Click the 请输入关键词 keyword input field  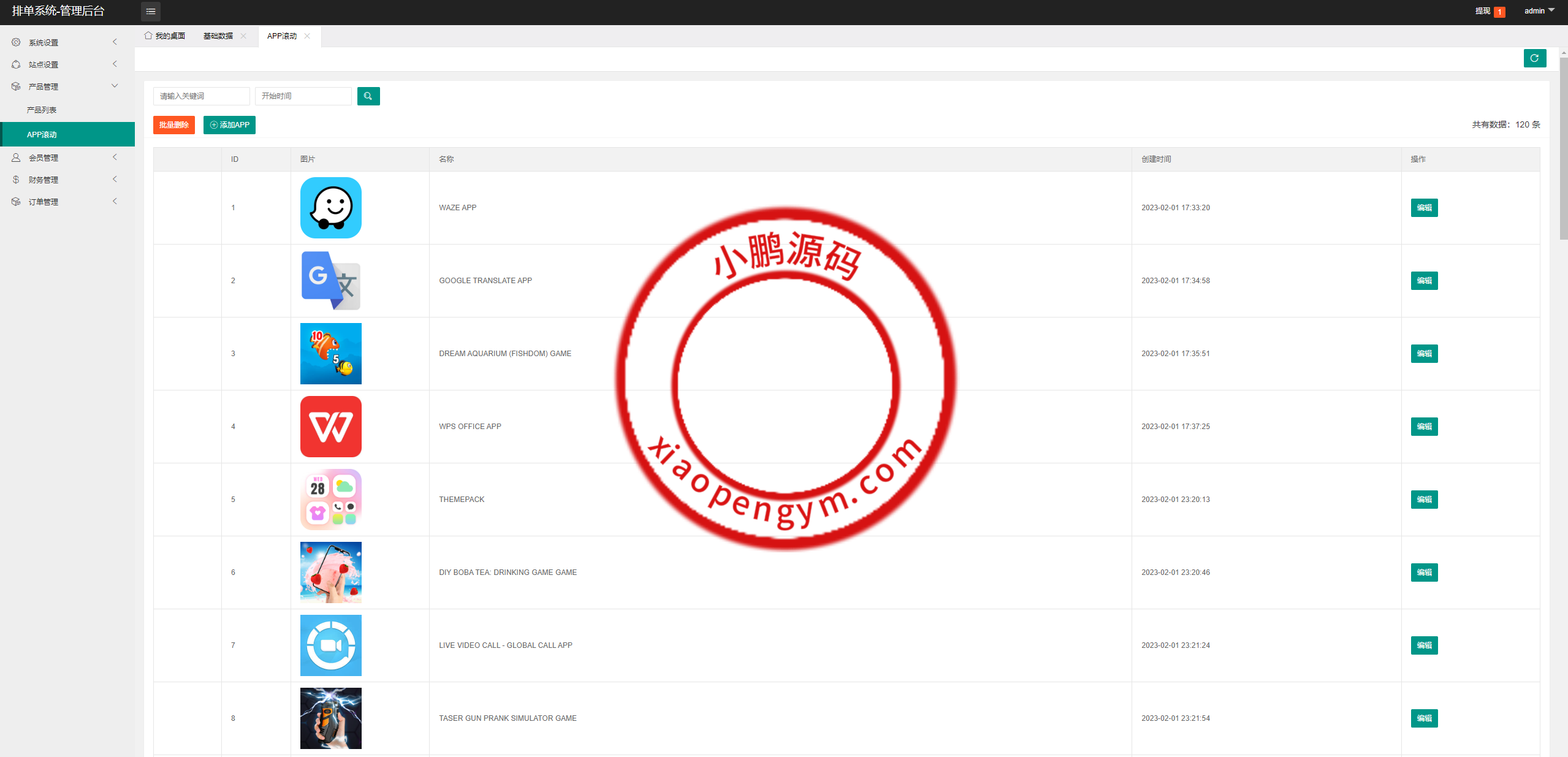[201, 96]
